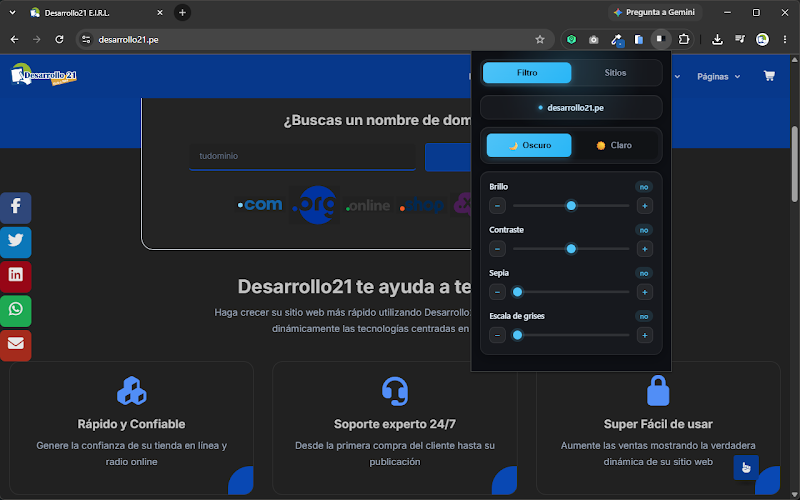The width and height of the screenshot is (800, 500).
Task: Open the Chrome three-dot menu
Action: [785, 39]
